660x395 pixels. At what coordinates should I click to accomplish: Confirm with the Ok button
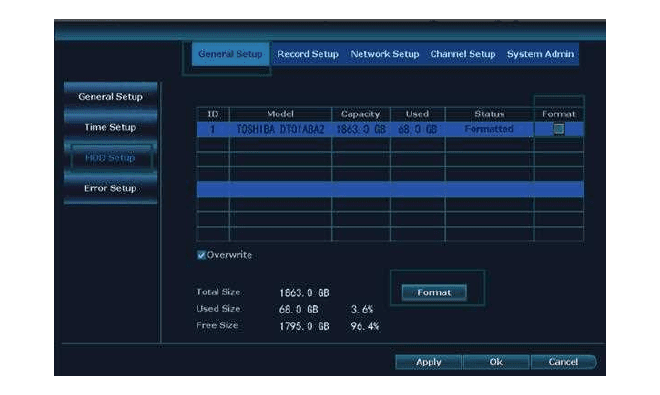click(496, 362)
